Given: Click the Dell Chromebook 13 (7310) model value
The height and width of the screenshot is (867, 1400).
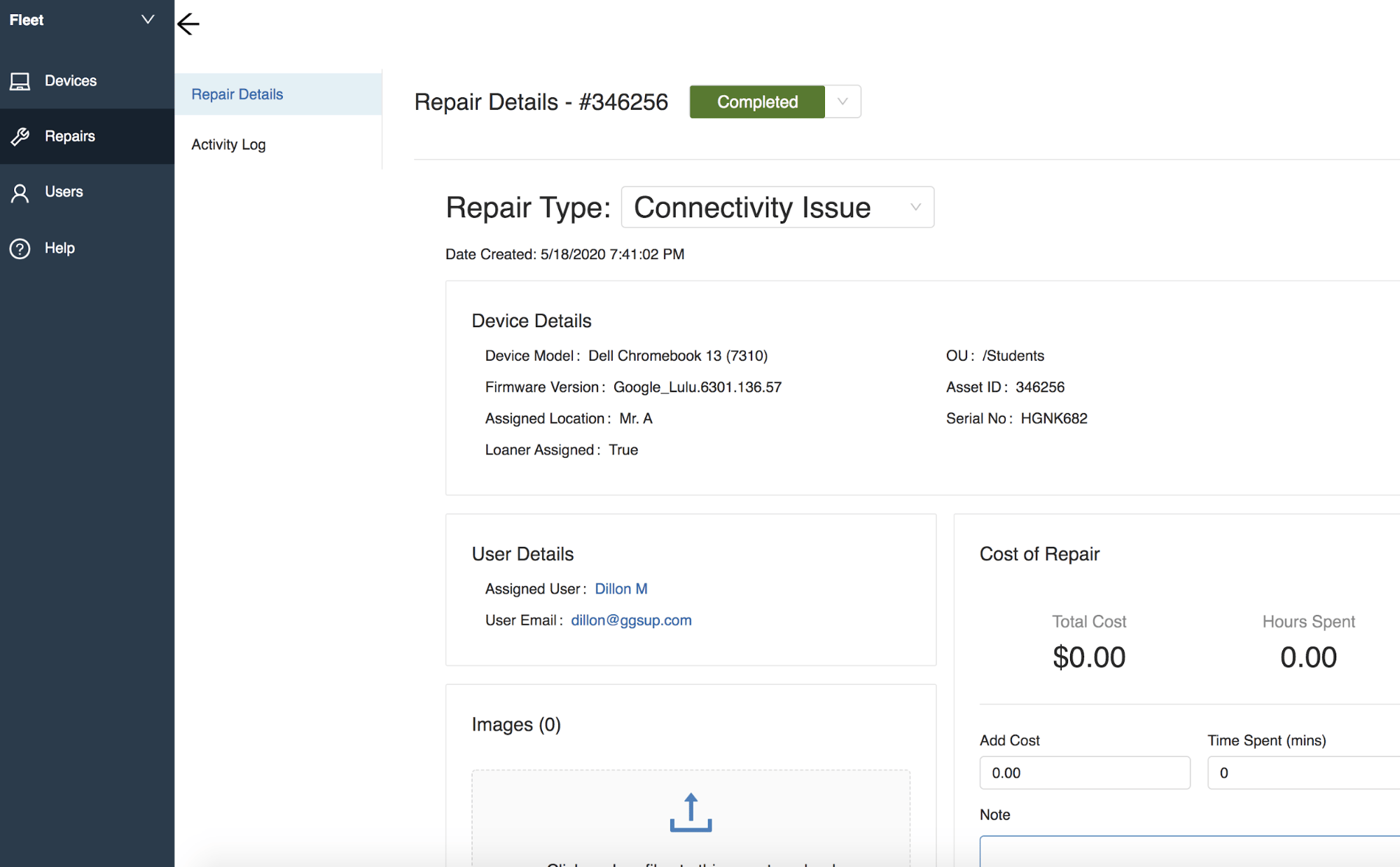Looking at the screenshot, I should pos(678,356).
